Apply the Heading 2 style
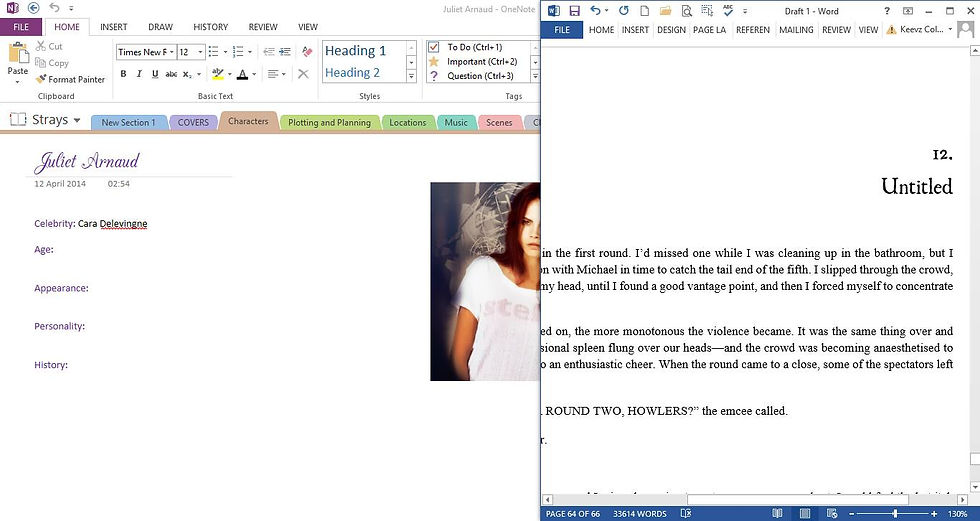The width and height of the screenshot is (980, 521). tap(352, 72)
